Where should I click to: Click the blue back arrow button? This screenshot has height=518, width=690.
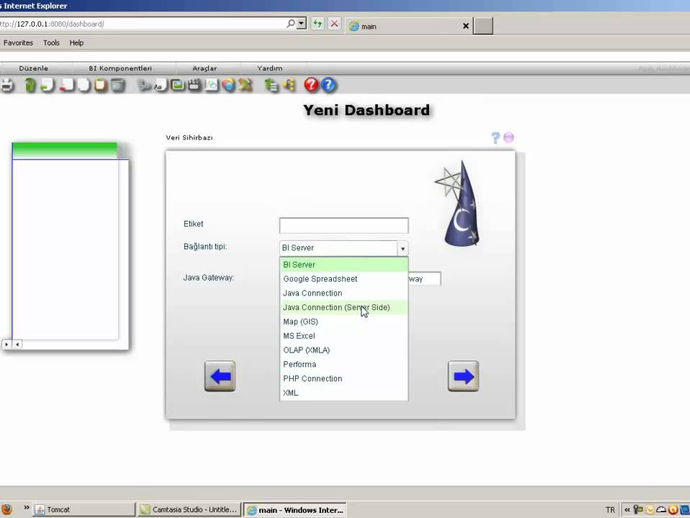click(x=220, y=376)
